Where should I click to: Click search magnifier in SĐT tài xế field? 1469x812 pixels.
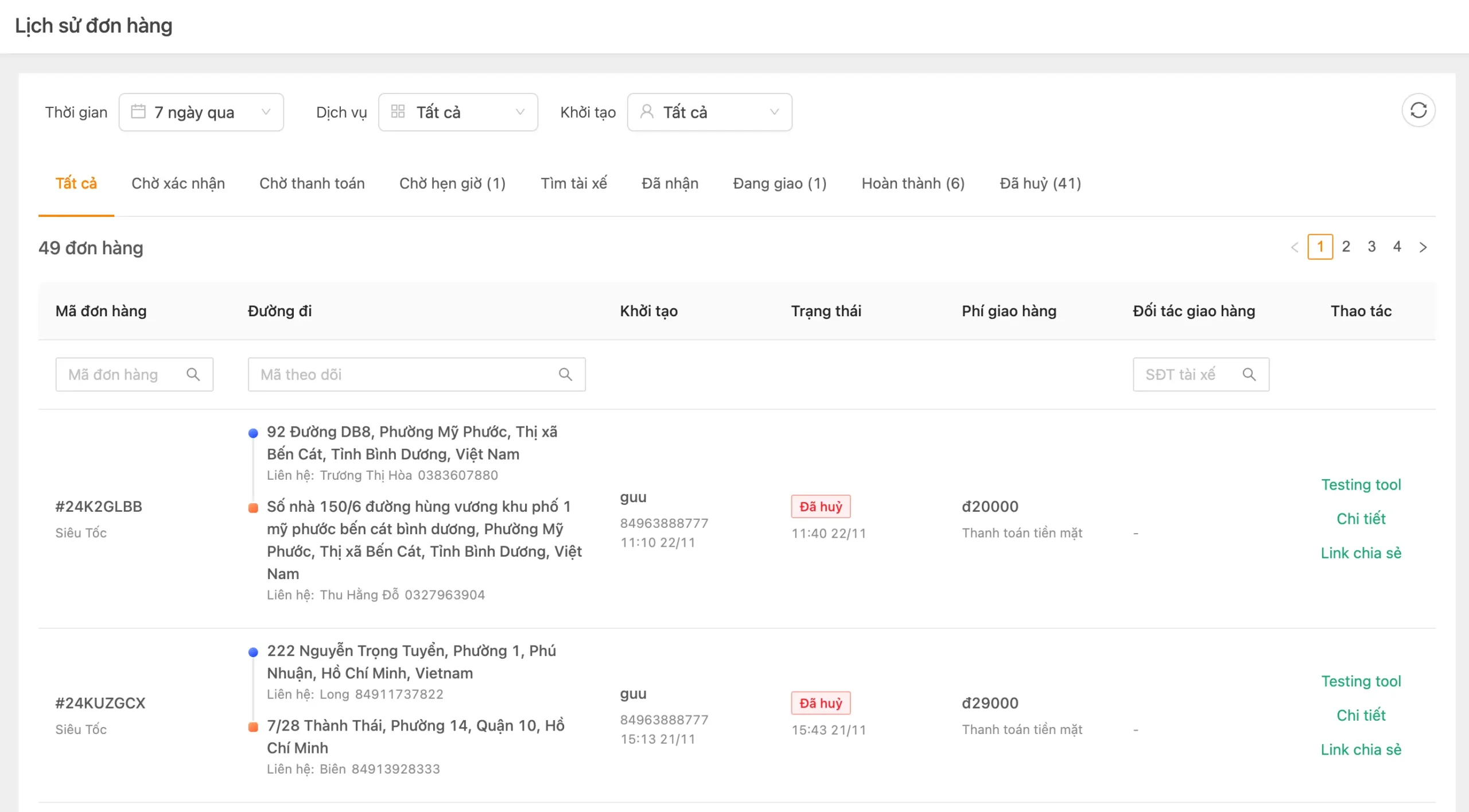click(1249, 374)
